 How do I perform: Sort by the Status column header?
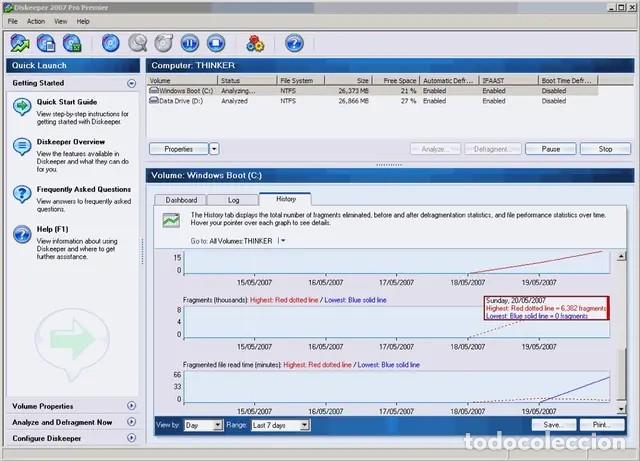[x=247, y=80]
